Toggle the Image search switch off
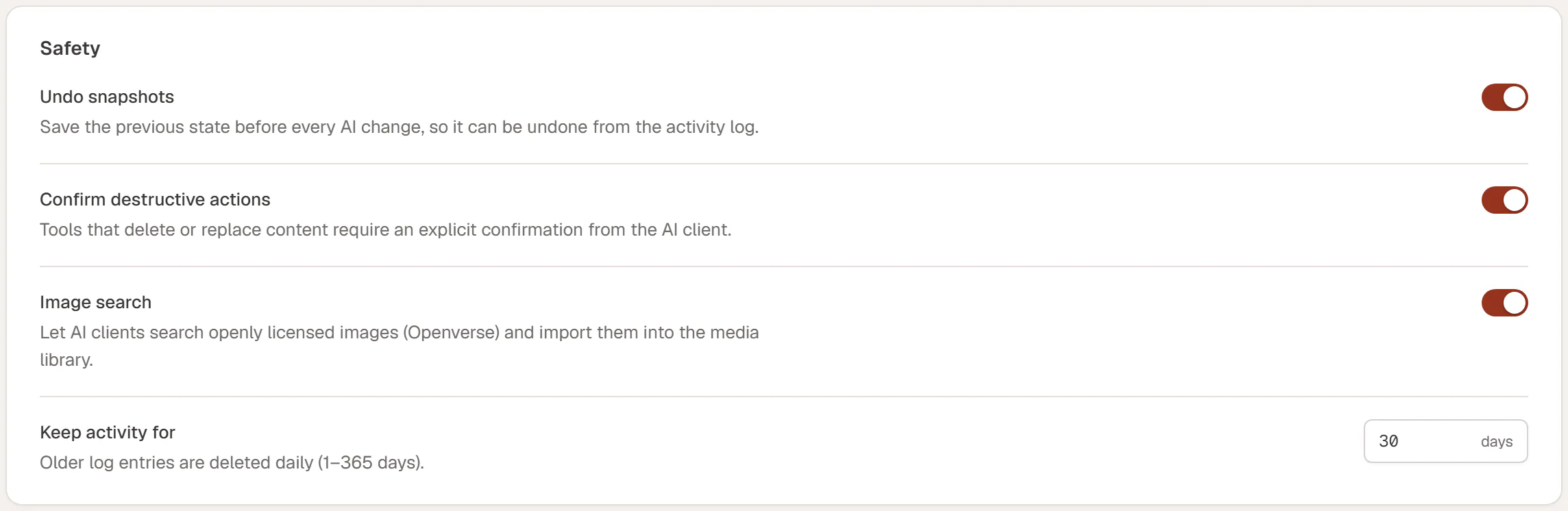 pyautogui.click(x=1504, y=303)
